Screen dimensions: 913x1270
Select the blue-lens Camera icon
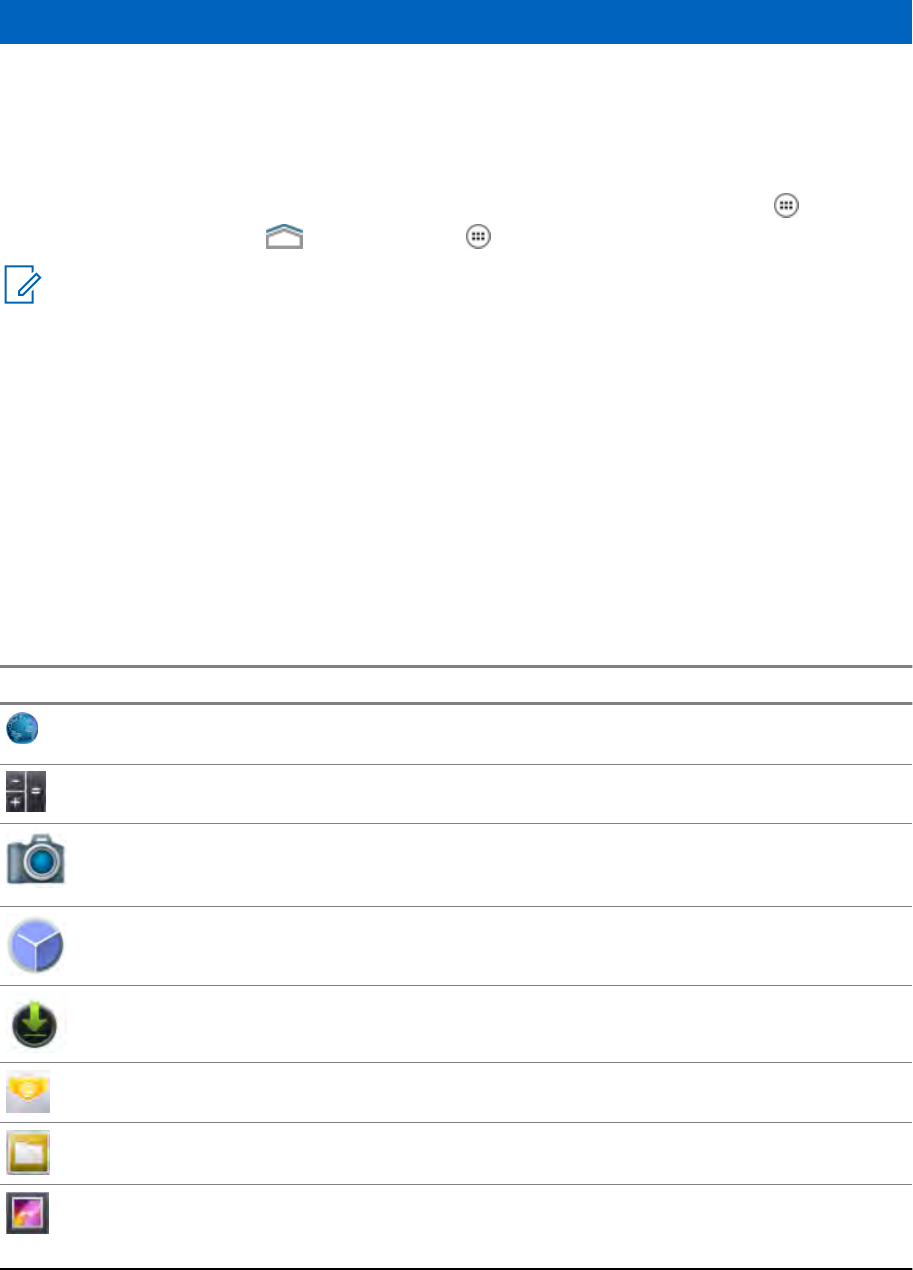click(37, 858)
